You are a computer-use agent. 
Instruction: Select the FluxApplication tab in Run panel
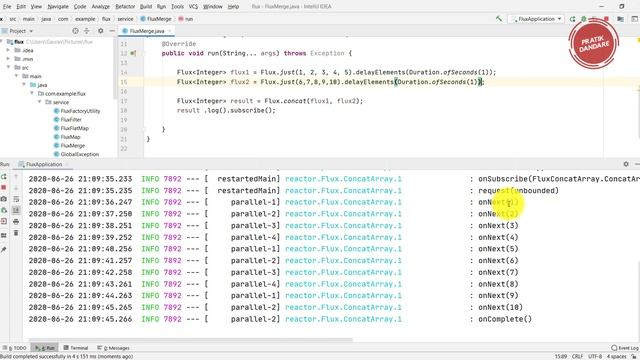44,164
